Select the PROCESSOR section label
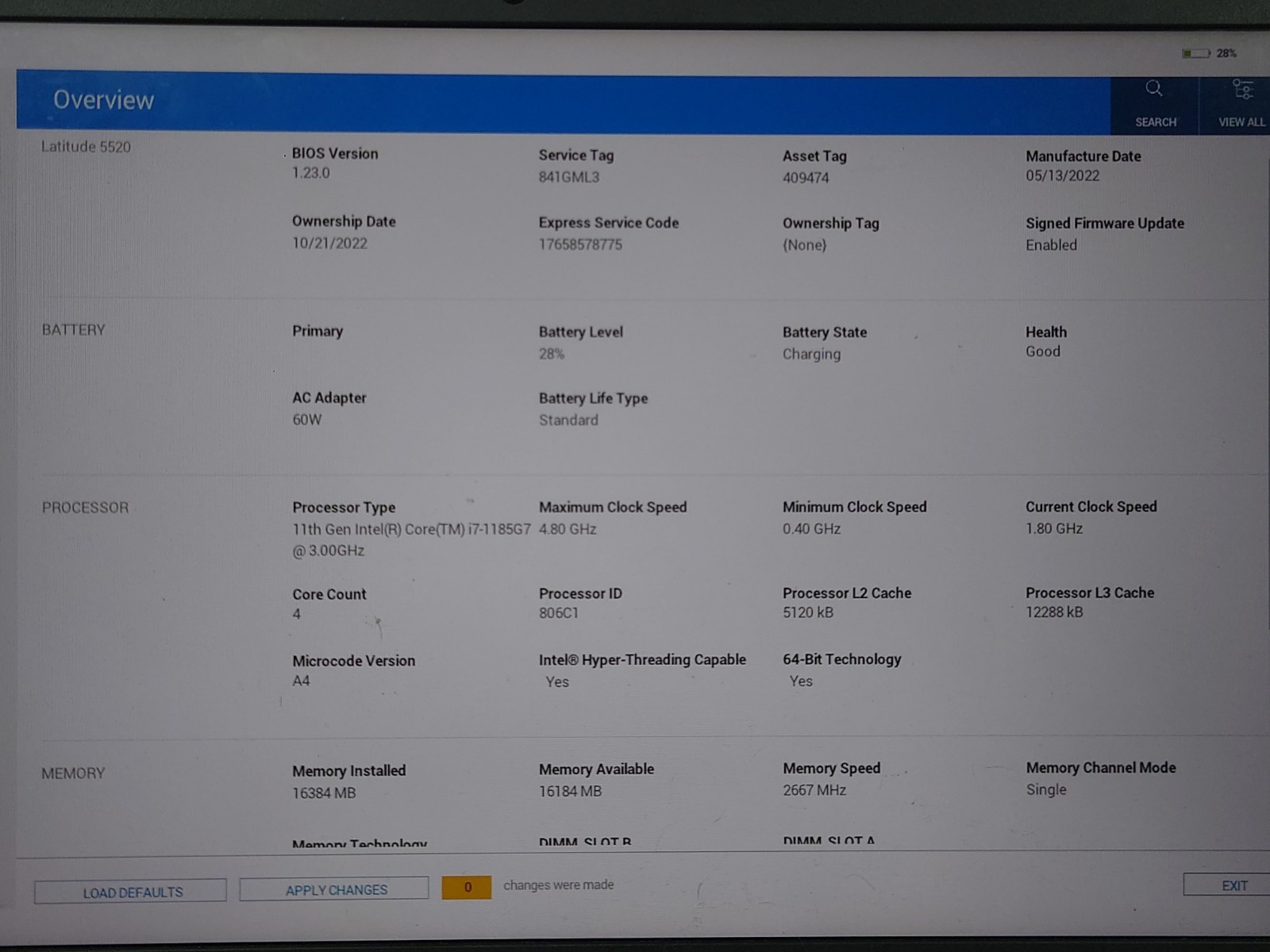 (x=85, y=508)
